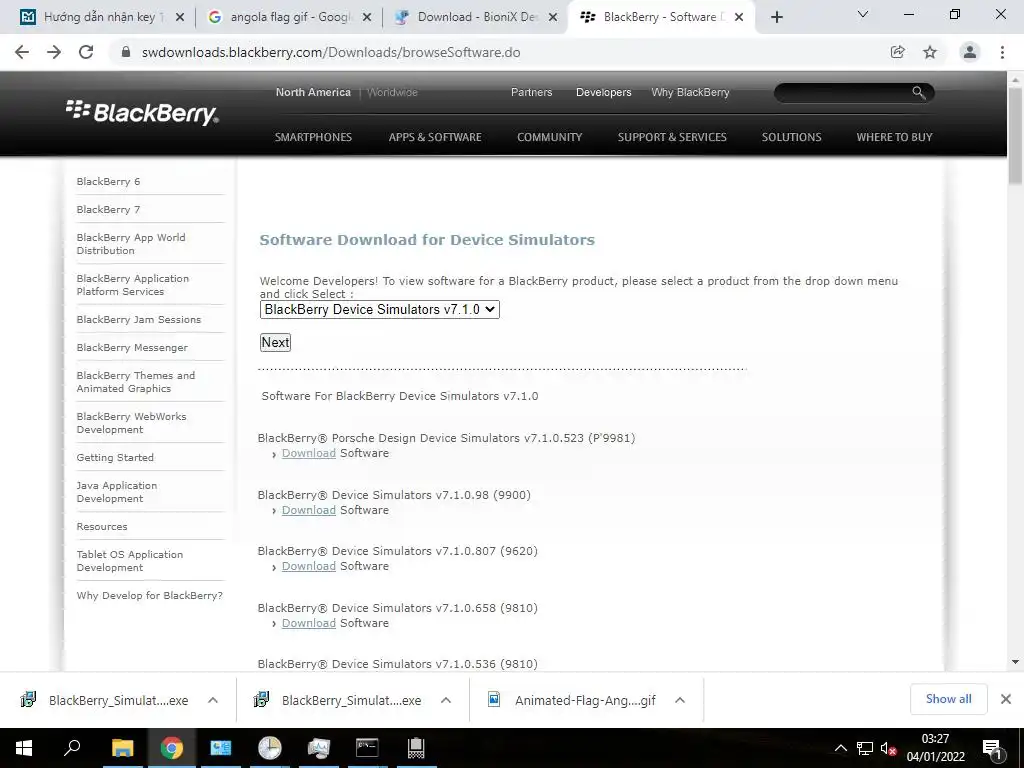The image size is (1024, 768).
Task: Go back with browser back arrow
Action: [22, 52]
